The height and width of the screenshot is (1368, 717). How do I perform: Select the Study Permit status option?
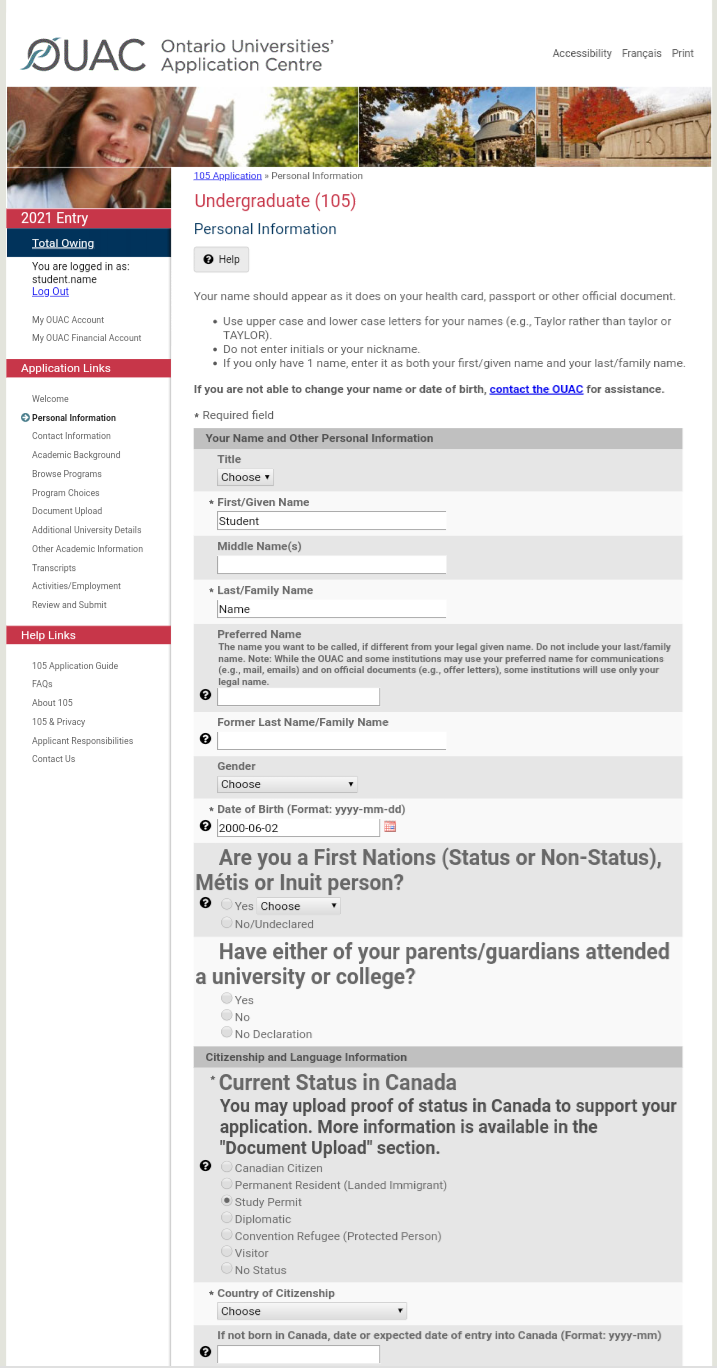226,1201
